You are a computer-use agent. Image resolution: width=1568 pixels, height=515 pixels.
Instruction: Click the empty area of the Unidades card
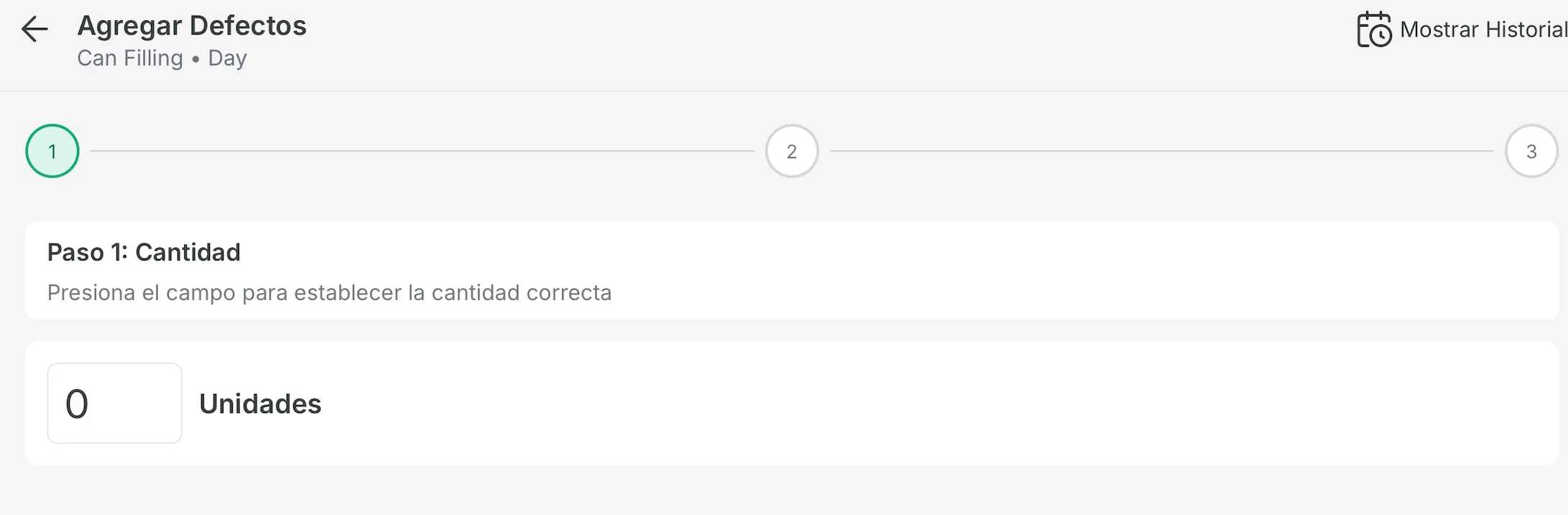click(x=934, y=404)
